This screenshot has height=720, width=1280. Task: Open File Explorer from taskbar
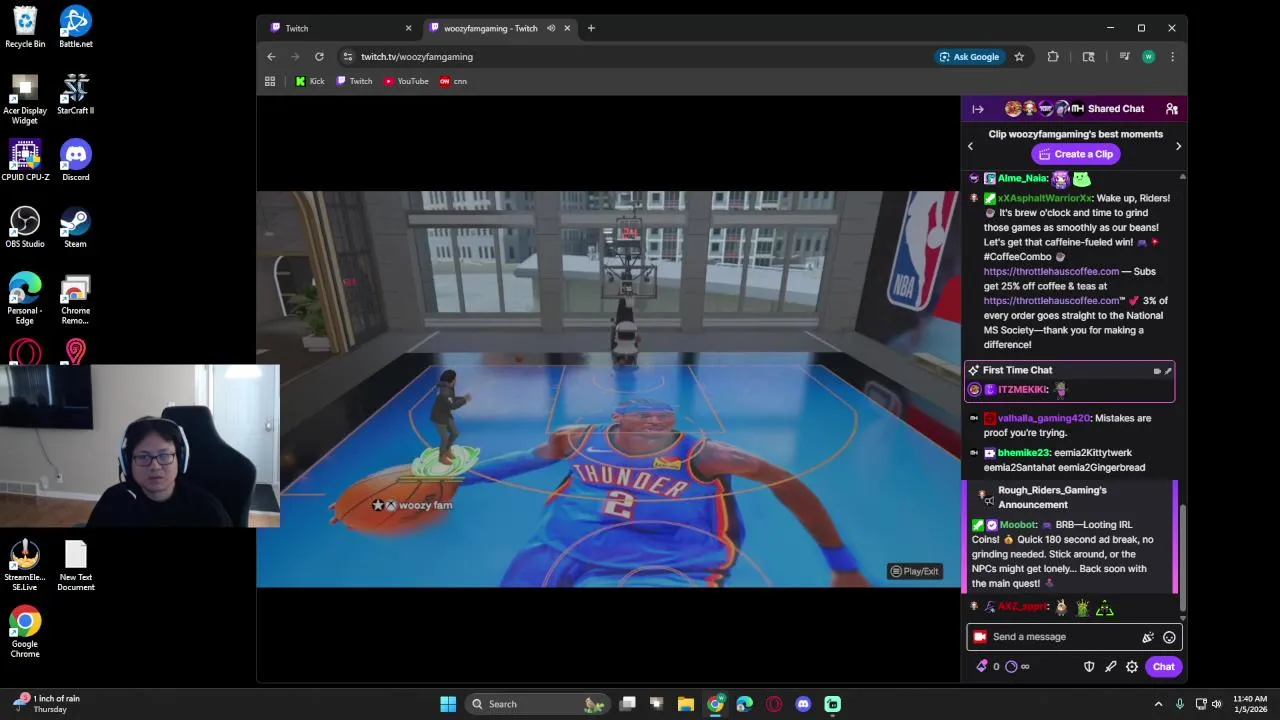[x=686, y=704]
